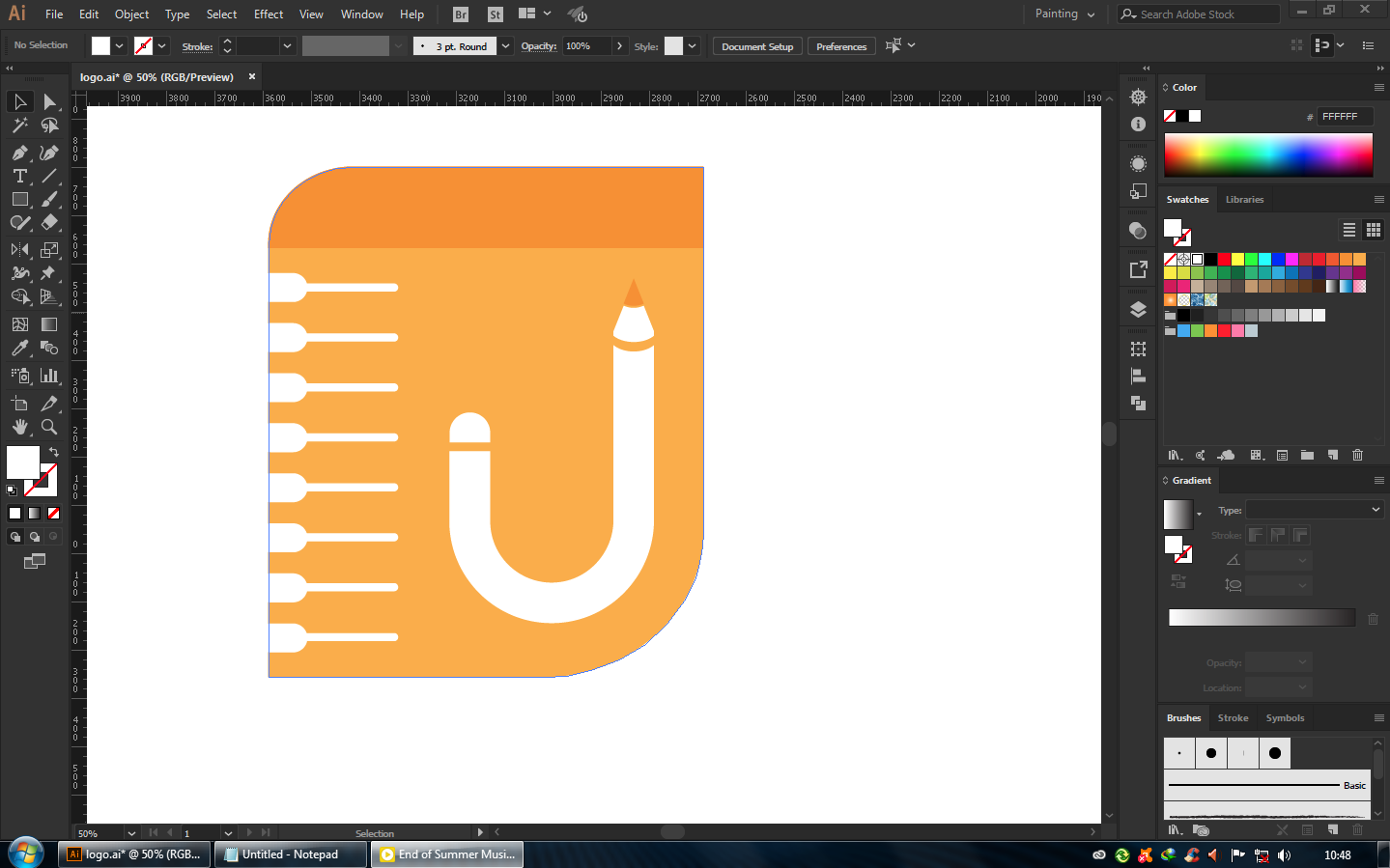1390x868 pixels.
Task: Select the Scale tool
Action: coord(49,249)
